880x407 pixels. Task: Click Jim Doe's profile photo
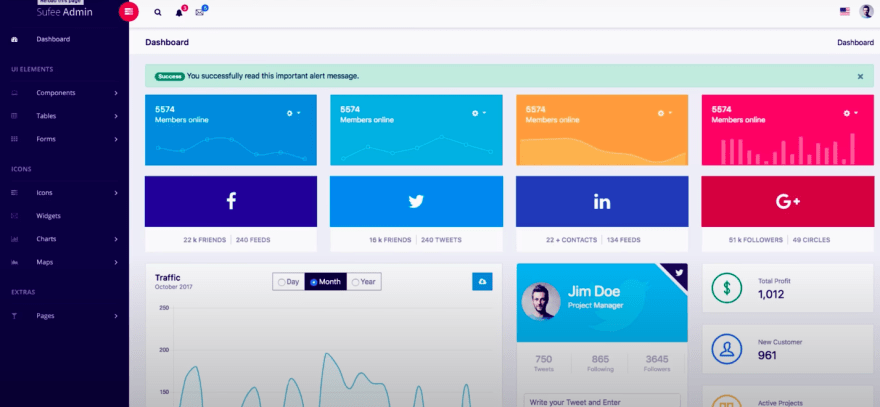[x=541, y=301]
